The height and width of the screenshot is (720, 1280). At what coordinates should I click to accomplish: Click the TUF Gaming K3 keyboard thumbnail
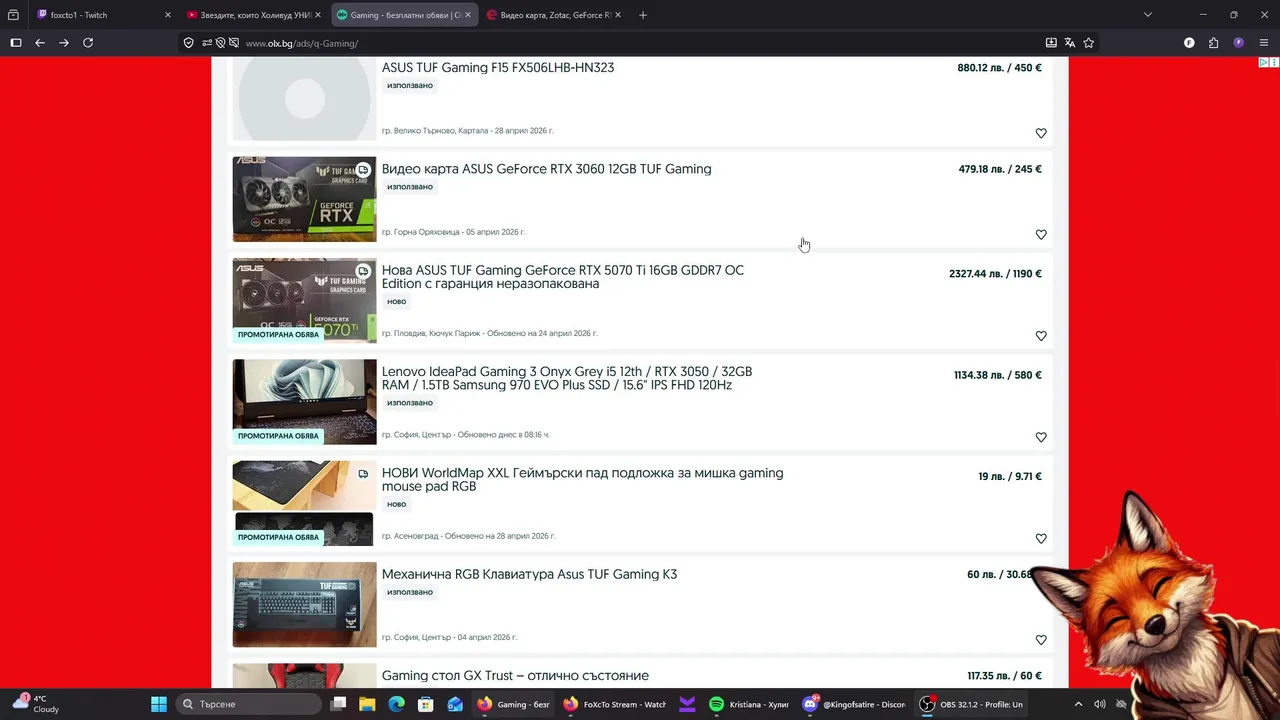[304, 604]
